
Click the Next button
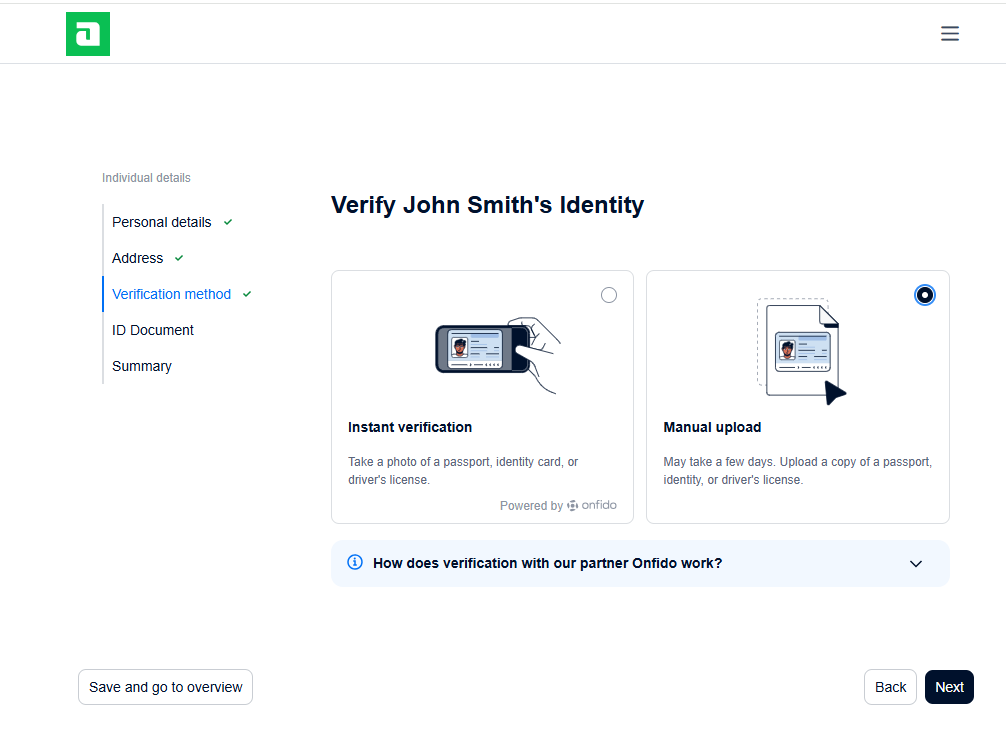pos(950,687)
